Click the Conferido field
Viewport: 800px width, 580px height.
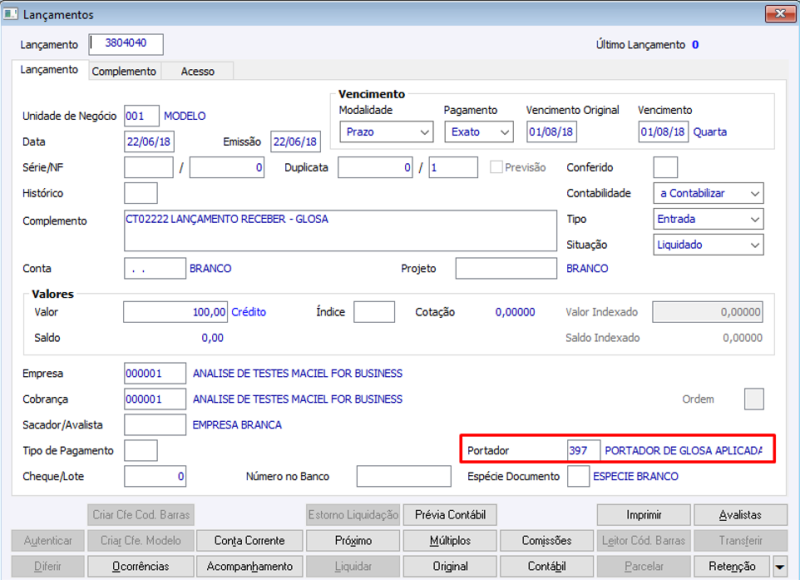pos(665,167)
